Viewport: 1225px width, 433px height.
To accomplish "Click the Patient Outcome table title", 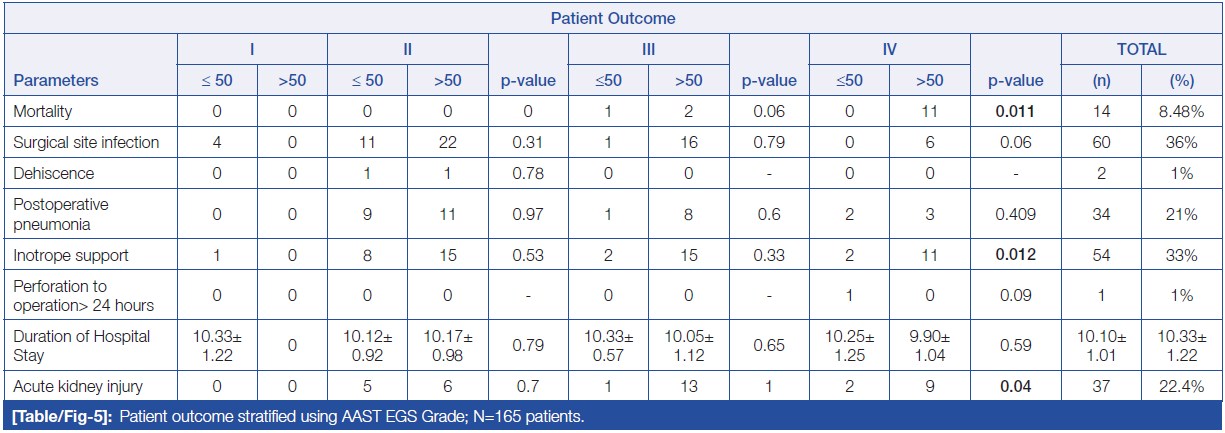I will click(612, 17).
